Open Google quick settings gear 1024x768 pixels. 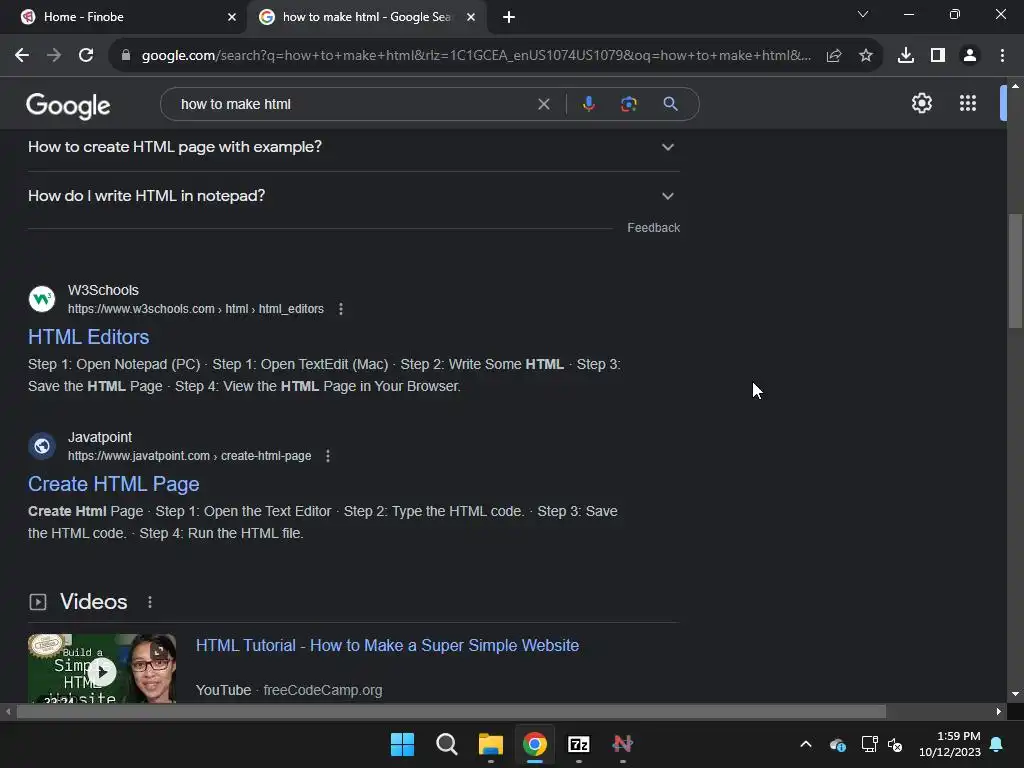click(x=921, y=103)
